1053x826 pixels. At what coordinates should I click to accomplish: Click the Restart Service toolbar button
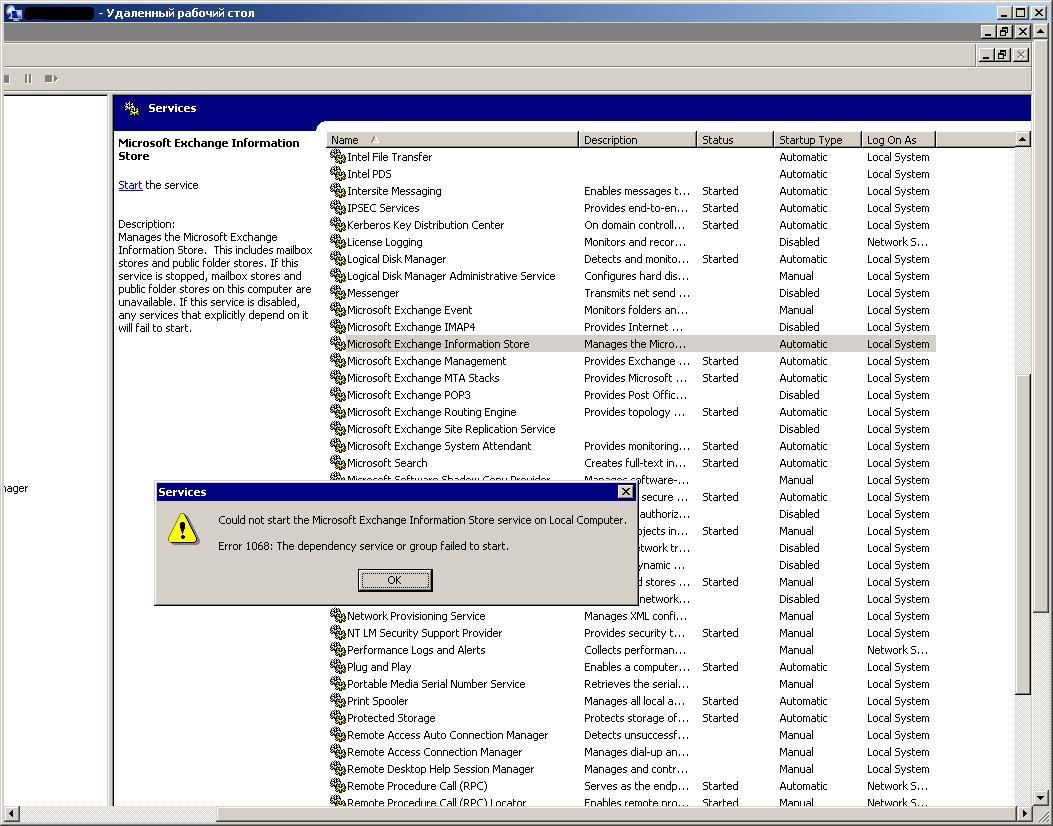51,79
